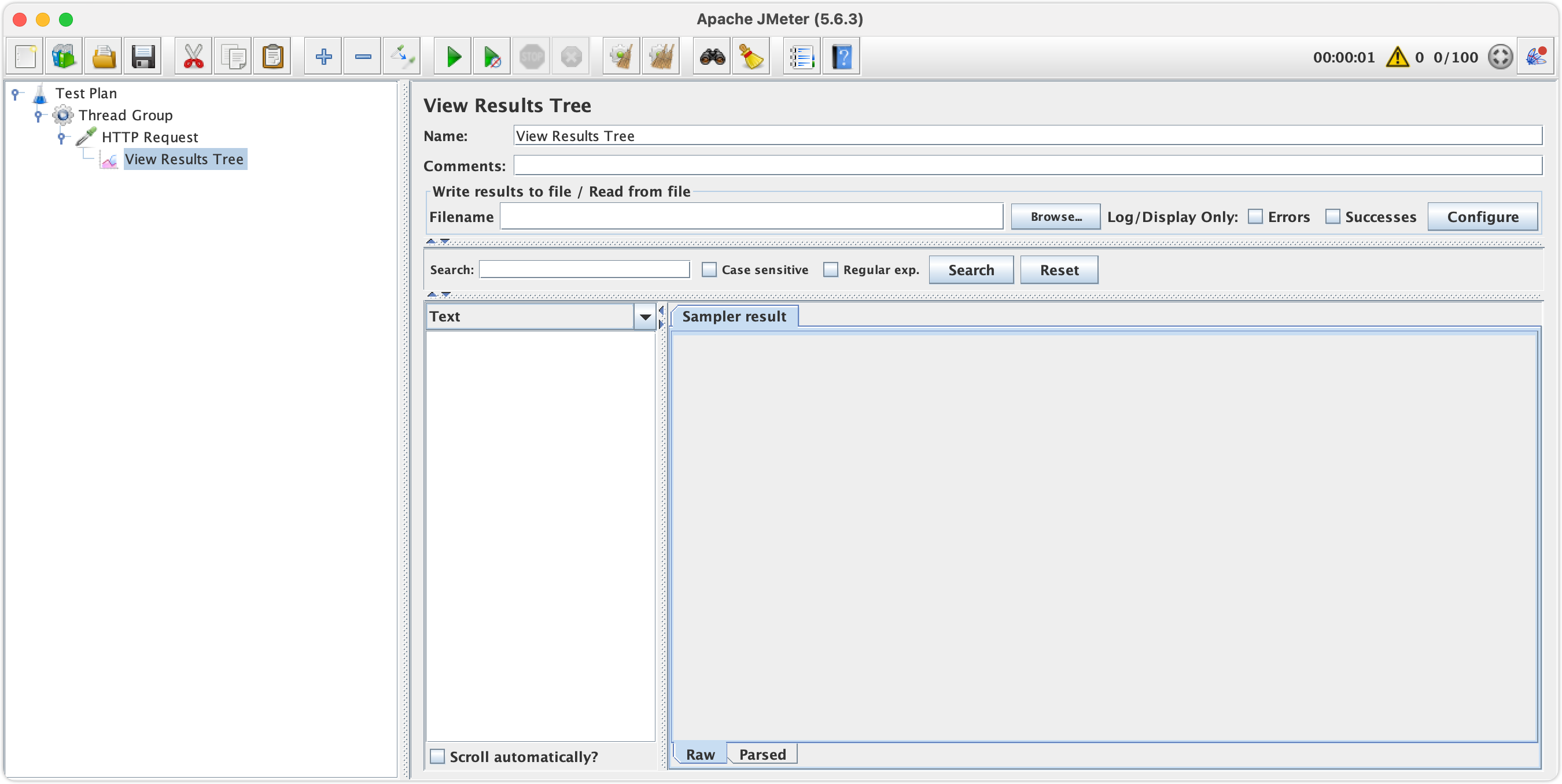Click the Function Helper list icon
Screen dimensions: 1562x784
click(802, 57)
